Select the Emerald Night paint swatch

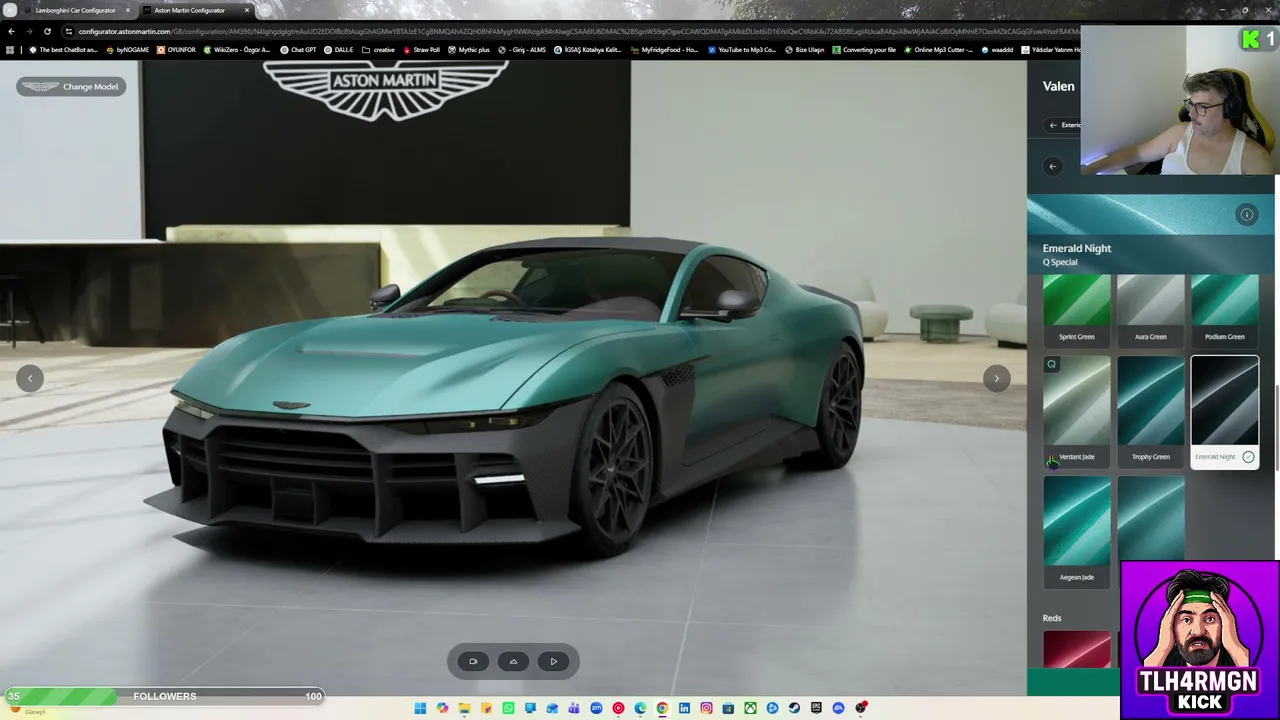click(x=1225, y=411)
